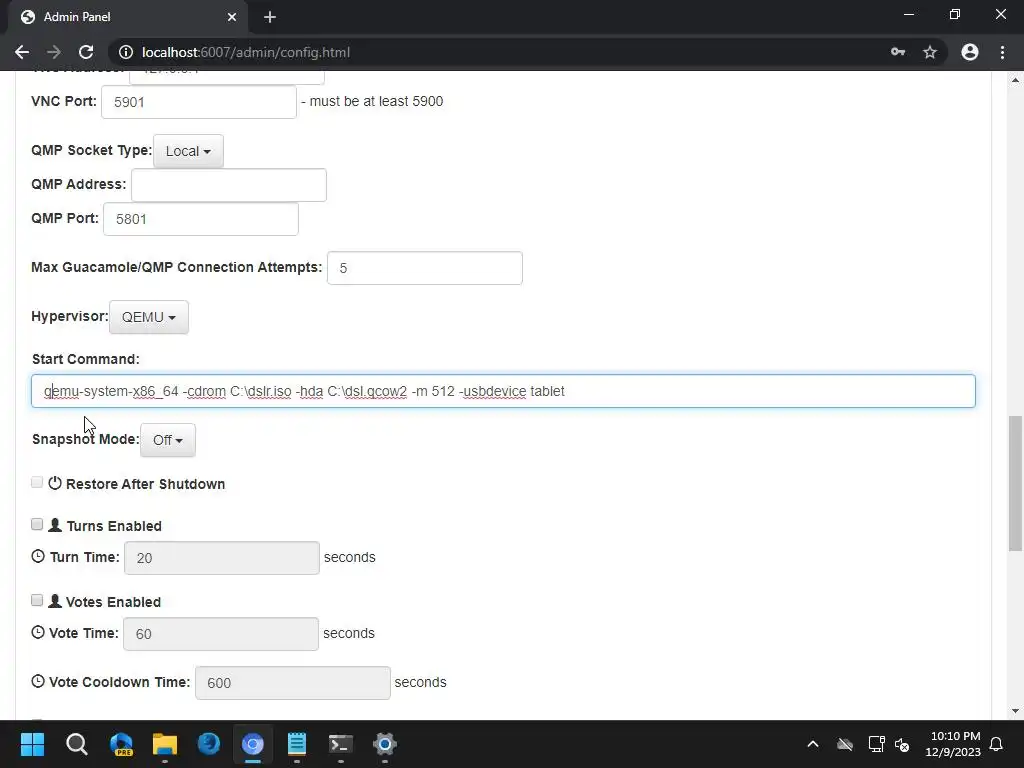Click the Votes Enabled label text
The image size is (1024, 768).
tap(113, 601)
